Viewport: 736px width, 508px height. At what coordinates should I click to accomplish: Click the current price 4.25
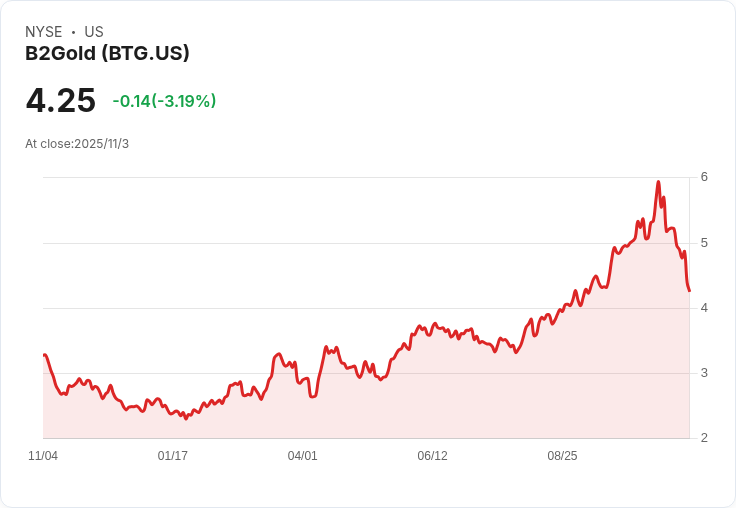61,101
